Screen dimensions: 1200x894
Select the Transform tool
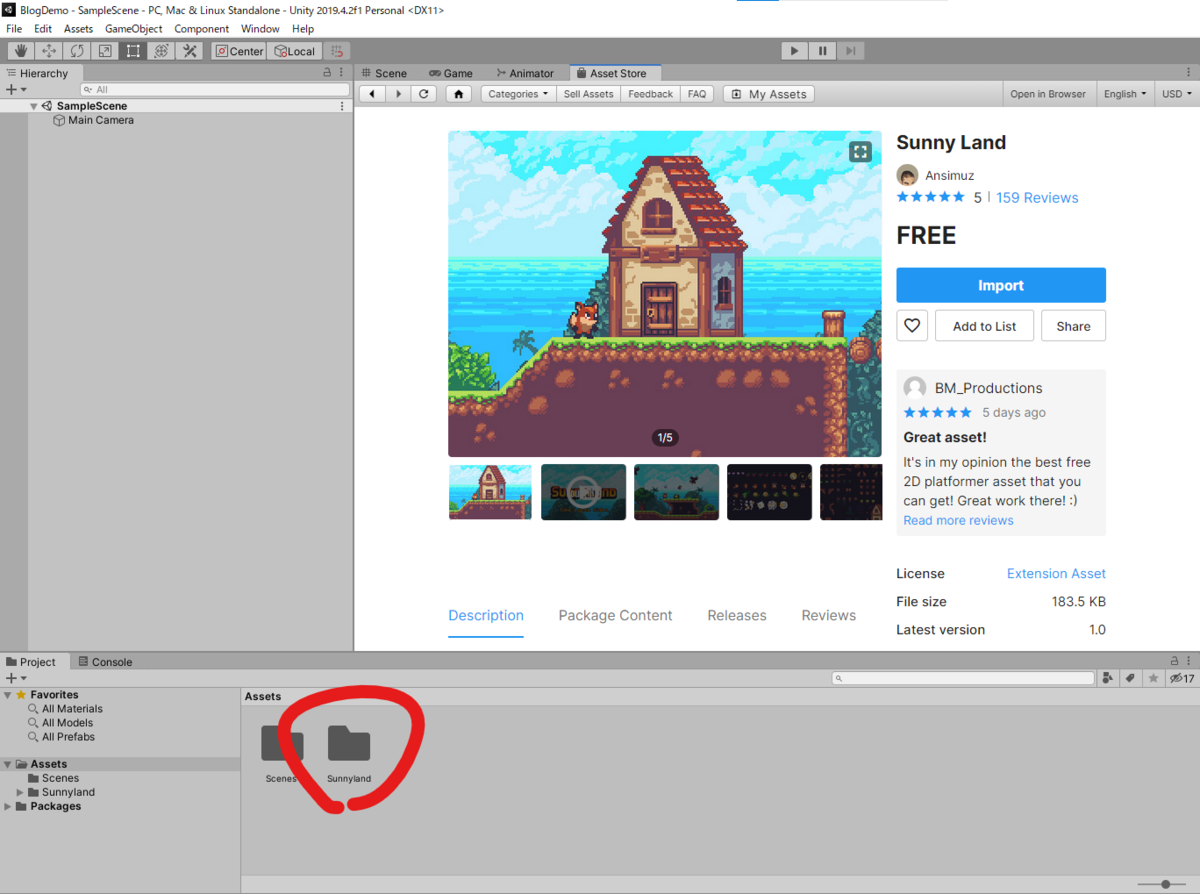click(161, 51)
